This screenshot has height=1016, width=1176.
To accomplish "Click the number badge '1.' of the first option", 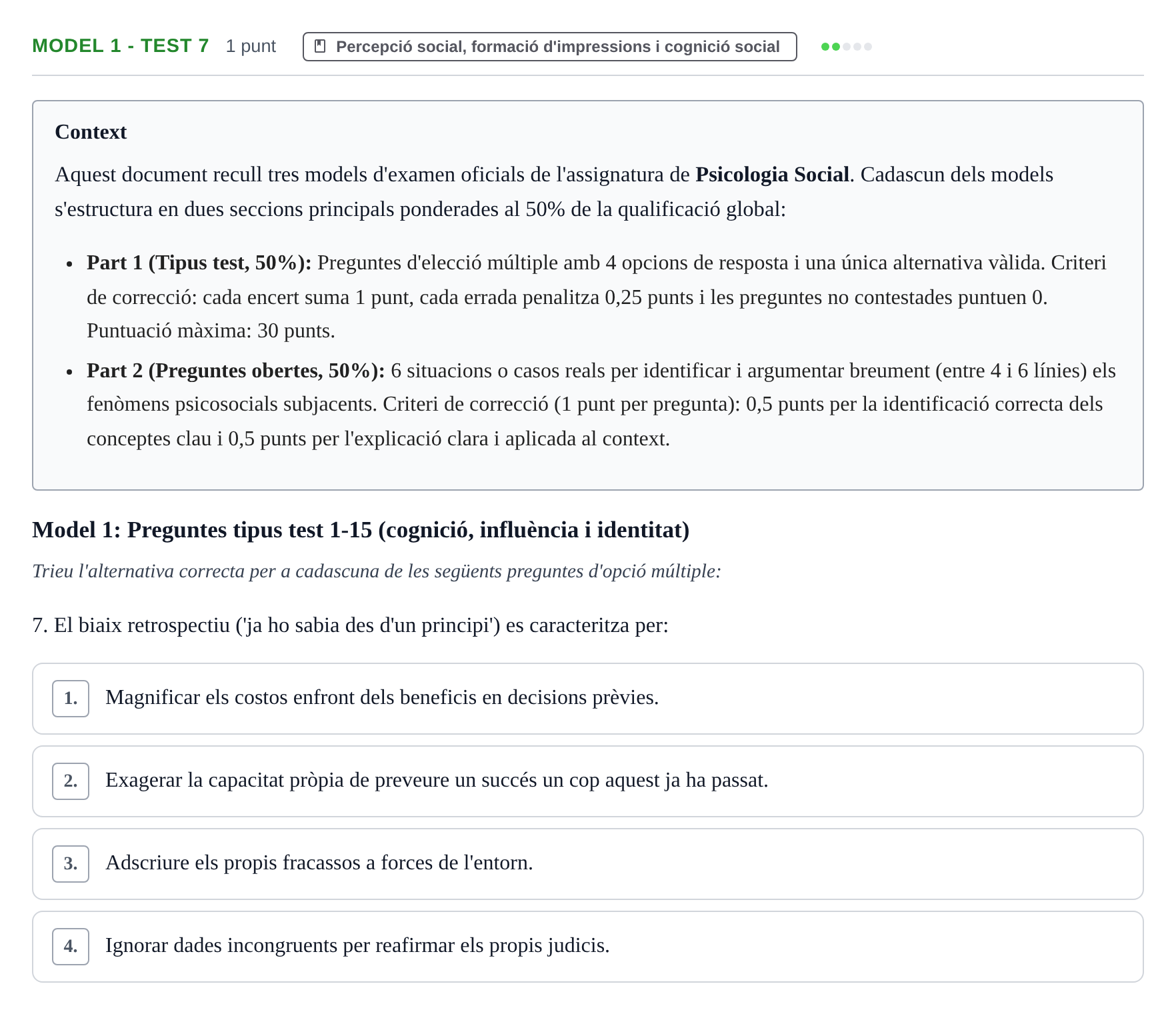I will pyautogui.click(x=71, y=699).
